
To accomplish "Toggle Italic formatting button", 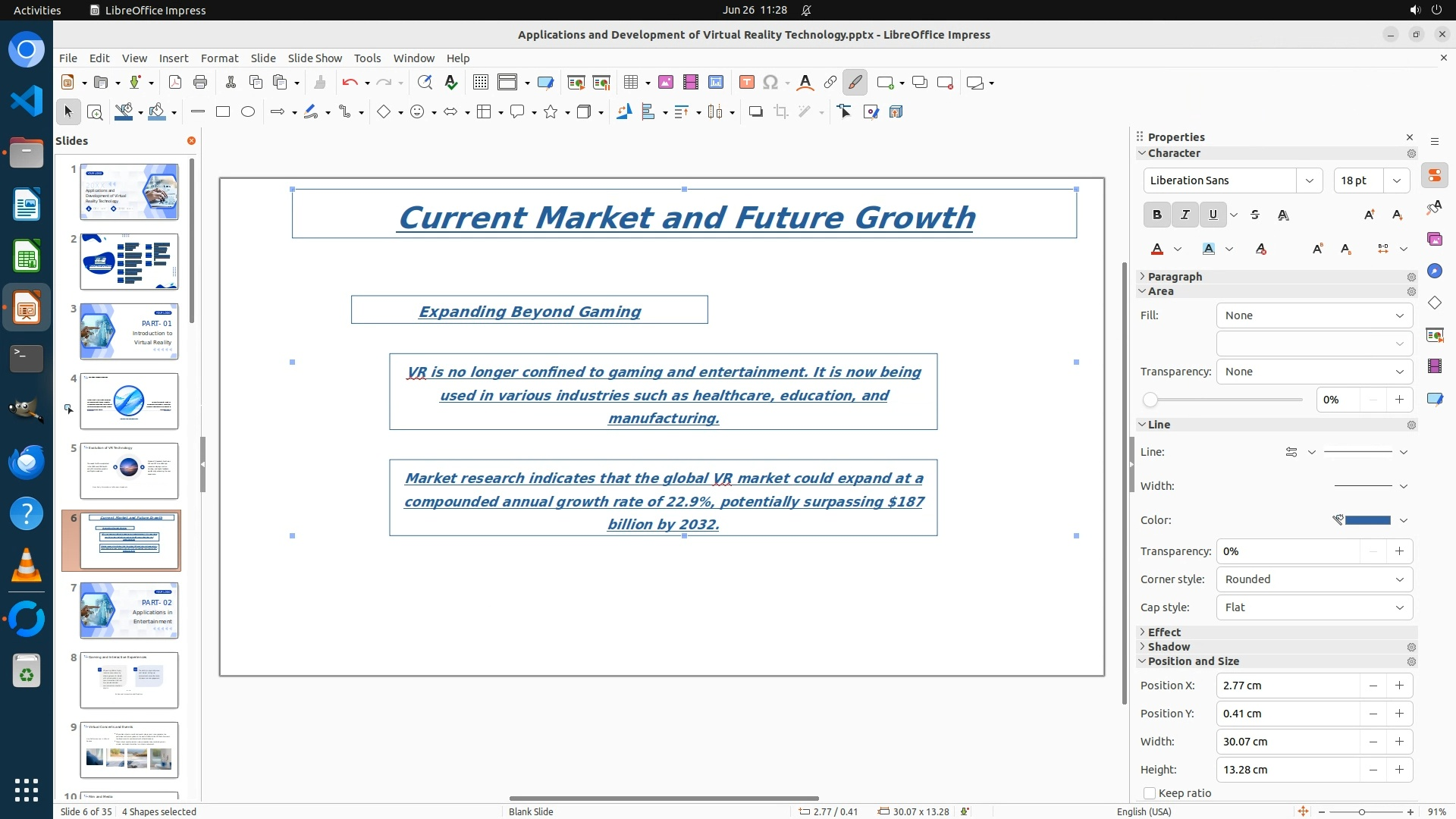I will click(1185, 215).
